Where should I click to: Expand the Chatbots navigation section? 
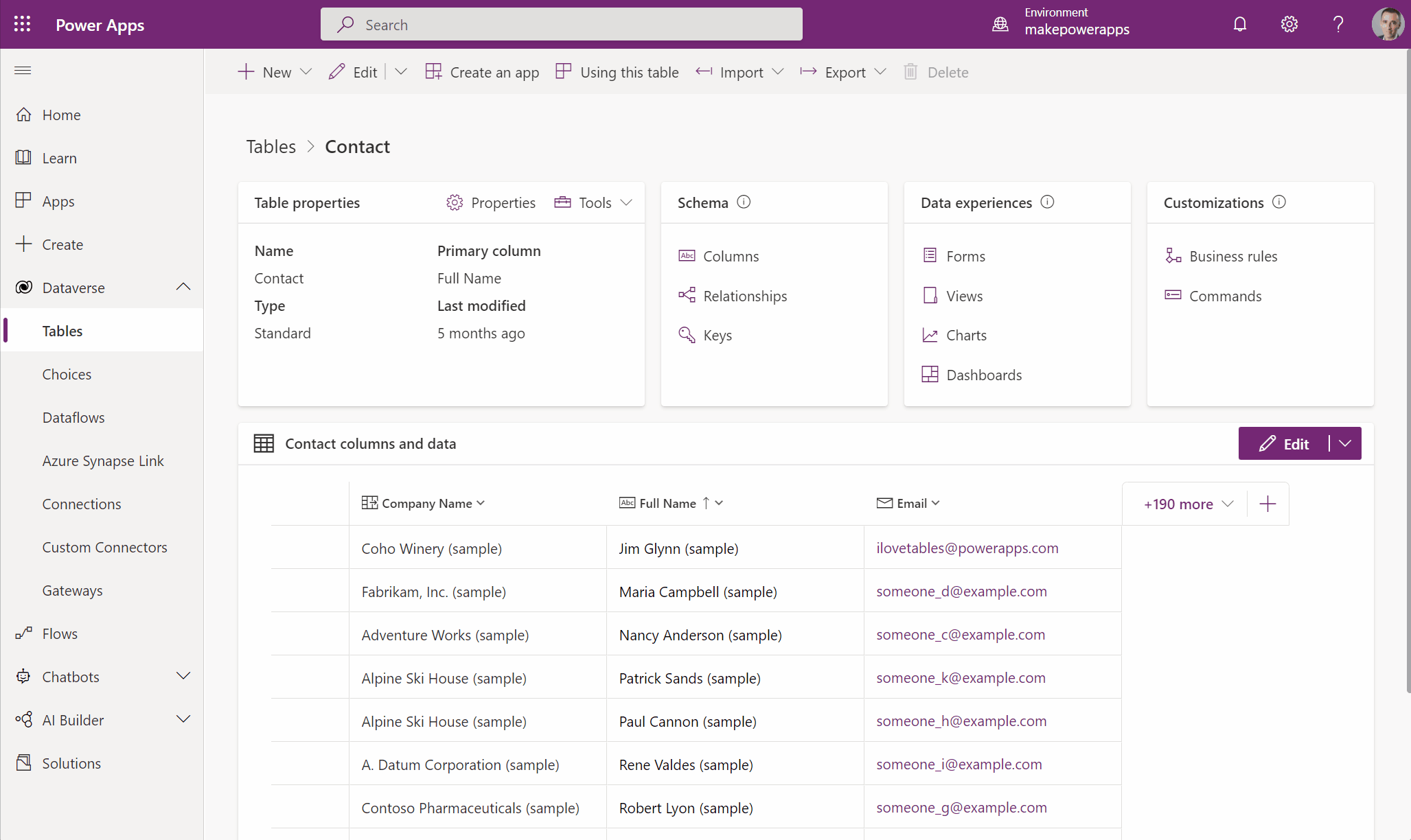183,677
